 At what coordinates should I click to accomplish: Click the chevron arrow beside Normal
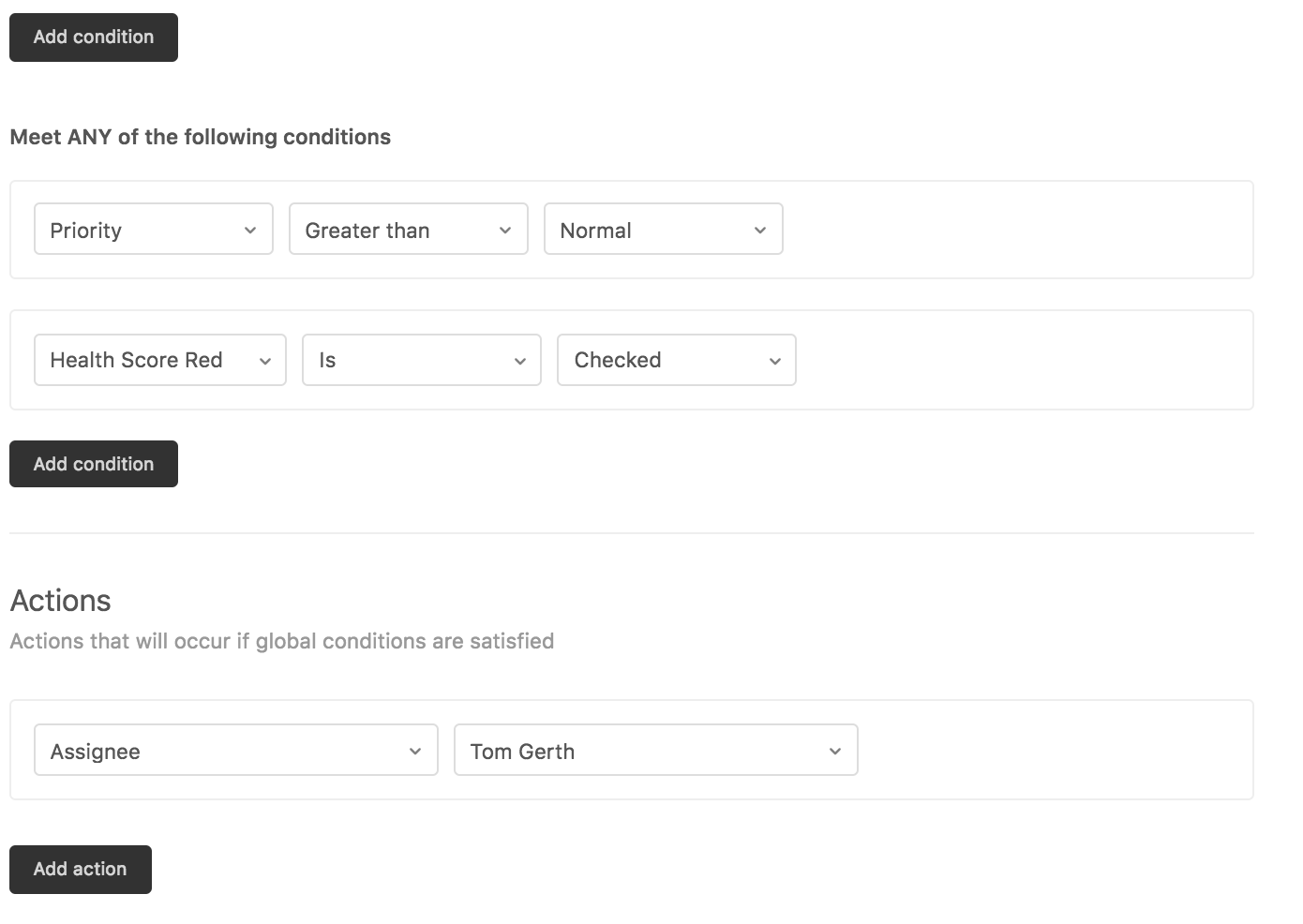[760, 231]
